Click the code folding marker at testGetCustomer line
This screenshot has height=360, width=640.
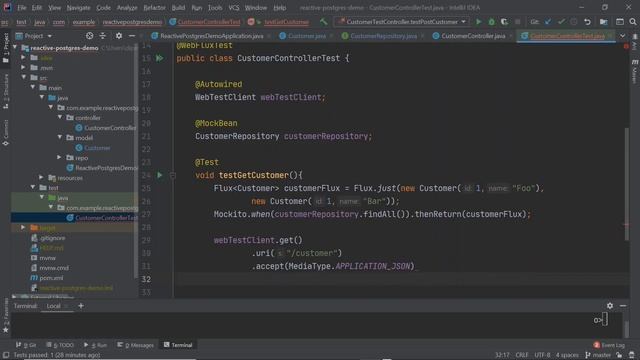point(173,176)
